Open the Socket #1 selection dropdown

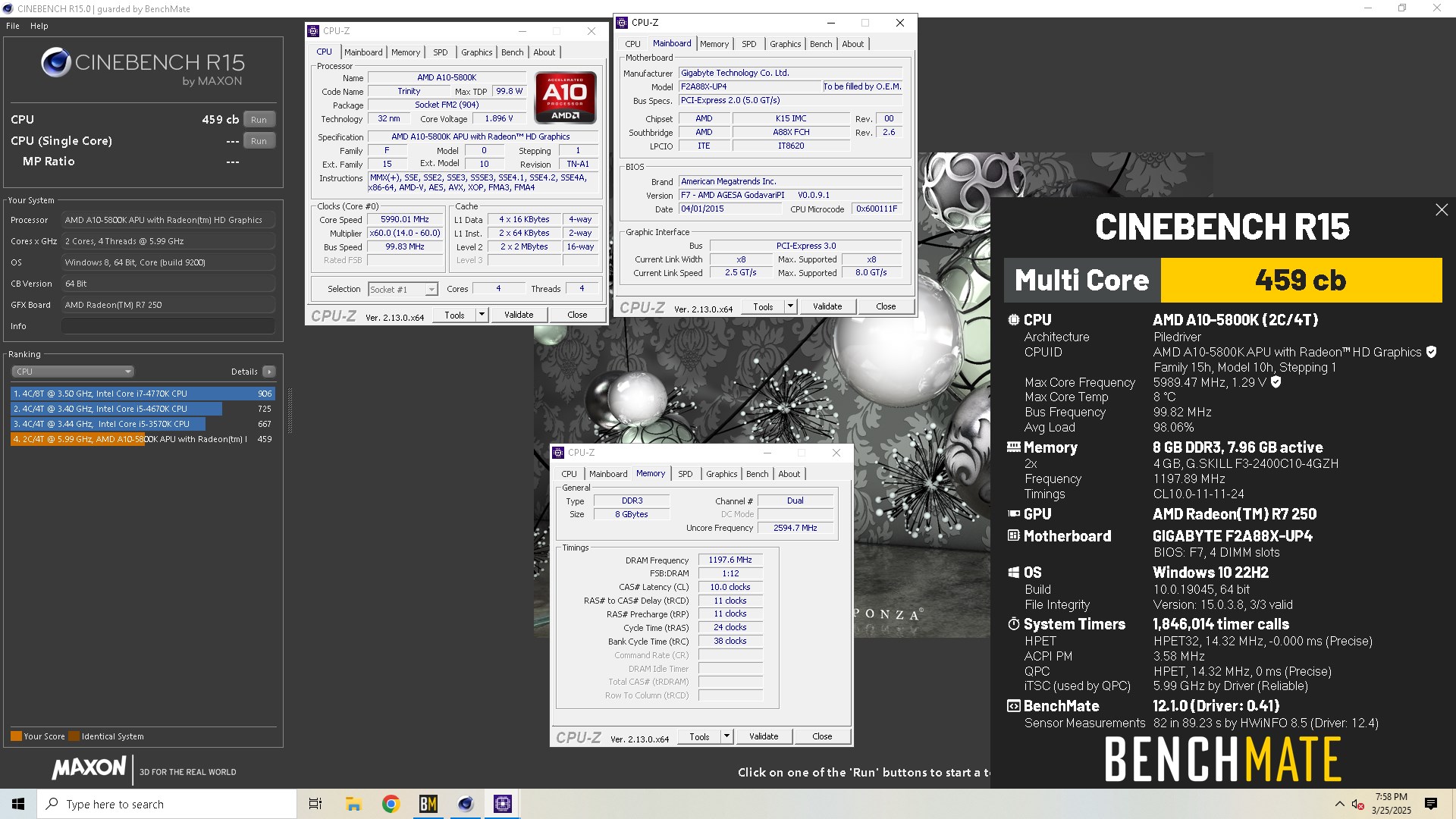[x=403, y=290]
